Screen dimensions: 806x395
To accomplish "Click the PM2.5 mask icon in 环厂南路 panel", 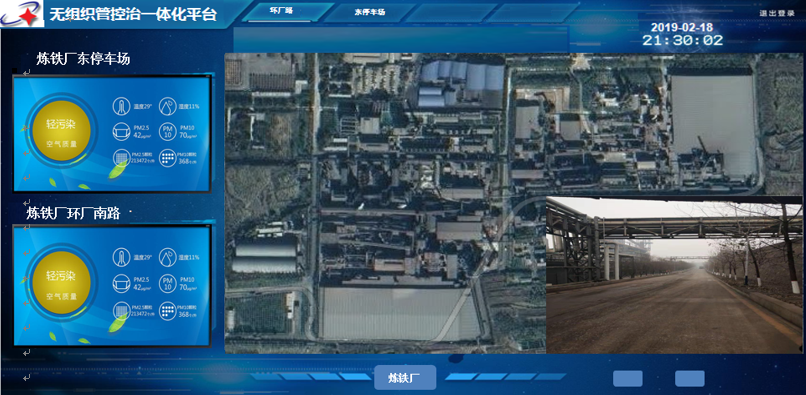I will [121, 283].
